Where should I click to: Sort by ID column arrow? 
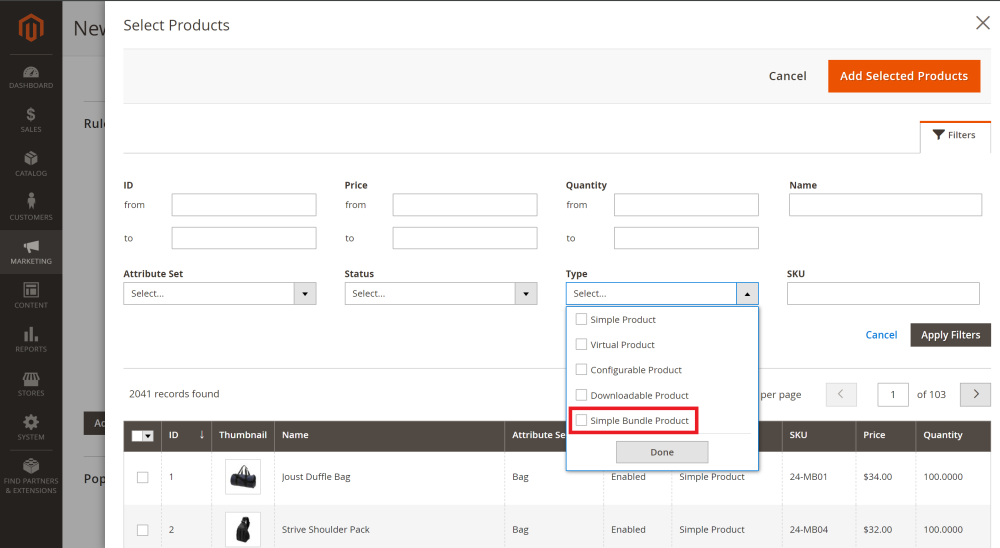pyautogui.click(x=202, y=434)
